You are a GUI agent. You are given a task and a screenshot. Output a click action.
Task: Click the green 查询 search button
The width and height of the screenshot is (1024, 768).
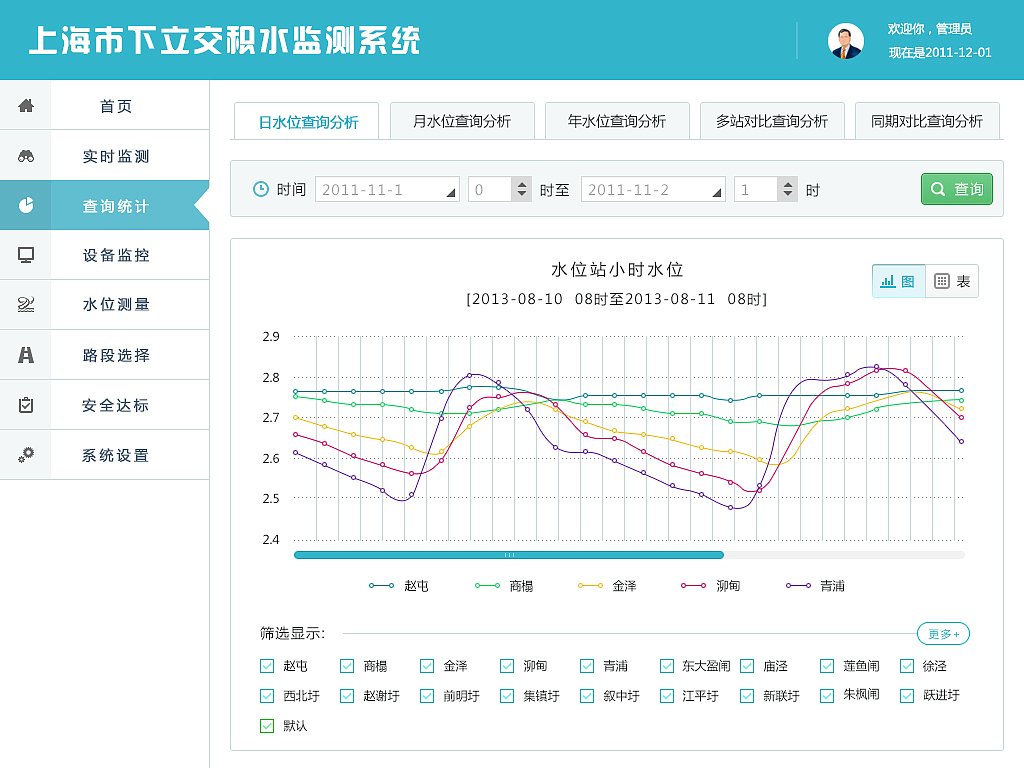[x=957, y=189]
